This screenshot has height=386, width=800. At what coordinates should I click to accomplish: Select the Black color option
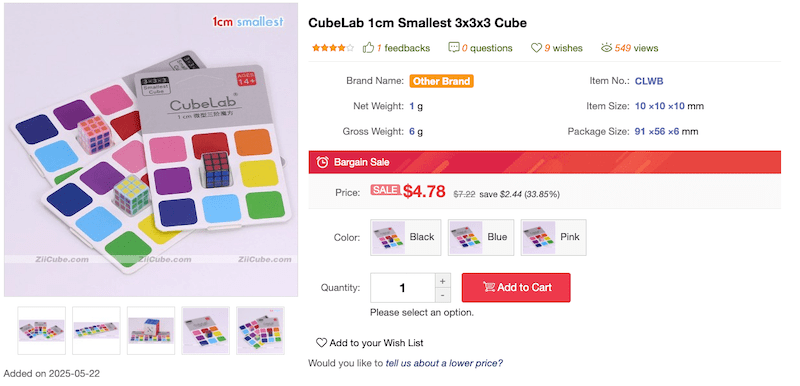pos(403,237)
